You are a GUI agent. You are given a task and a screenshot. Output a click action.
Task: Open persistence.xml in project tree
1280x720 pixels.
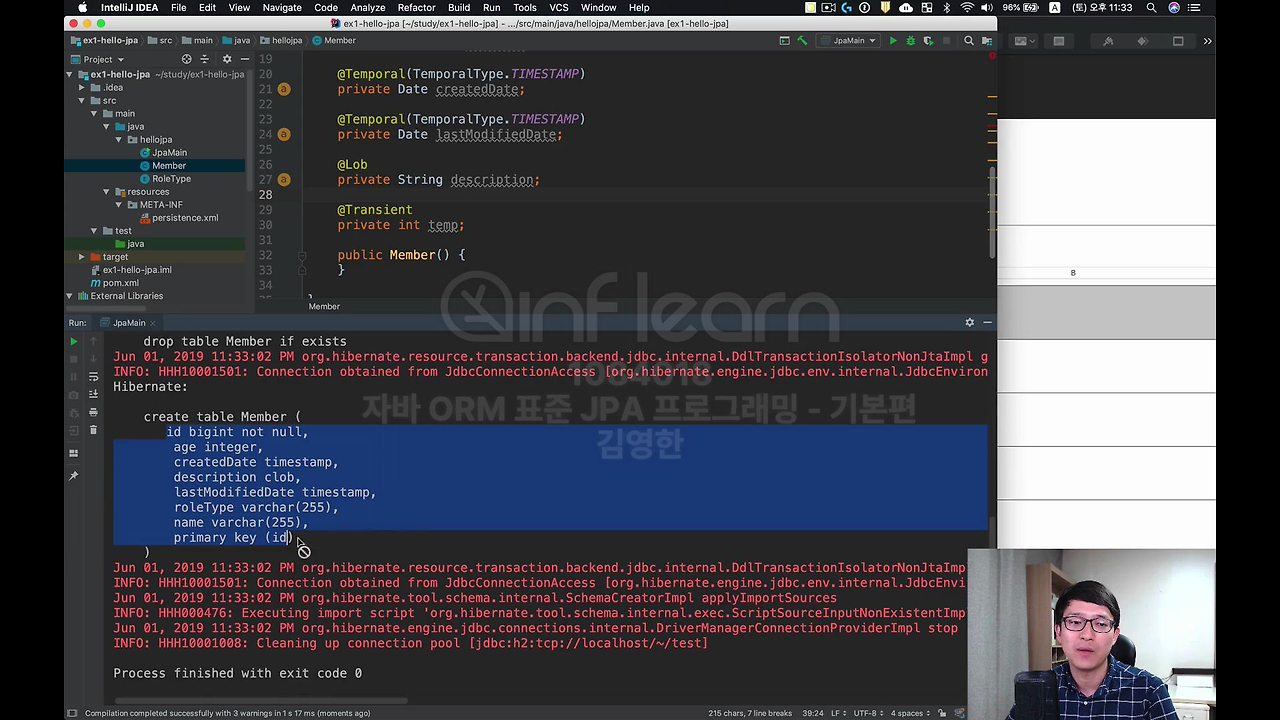[x=185, y=217]
